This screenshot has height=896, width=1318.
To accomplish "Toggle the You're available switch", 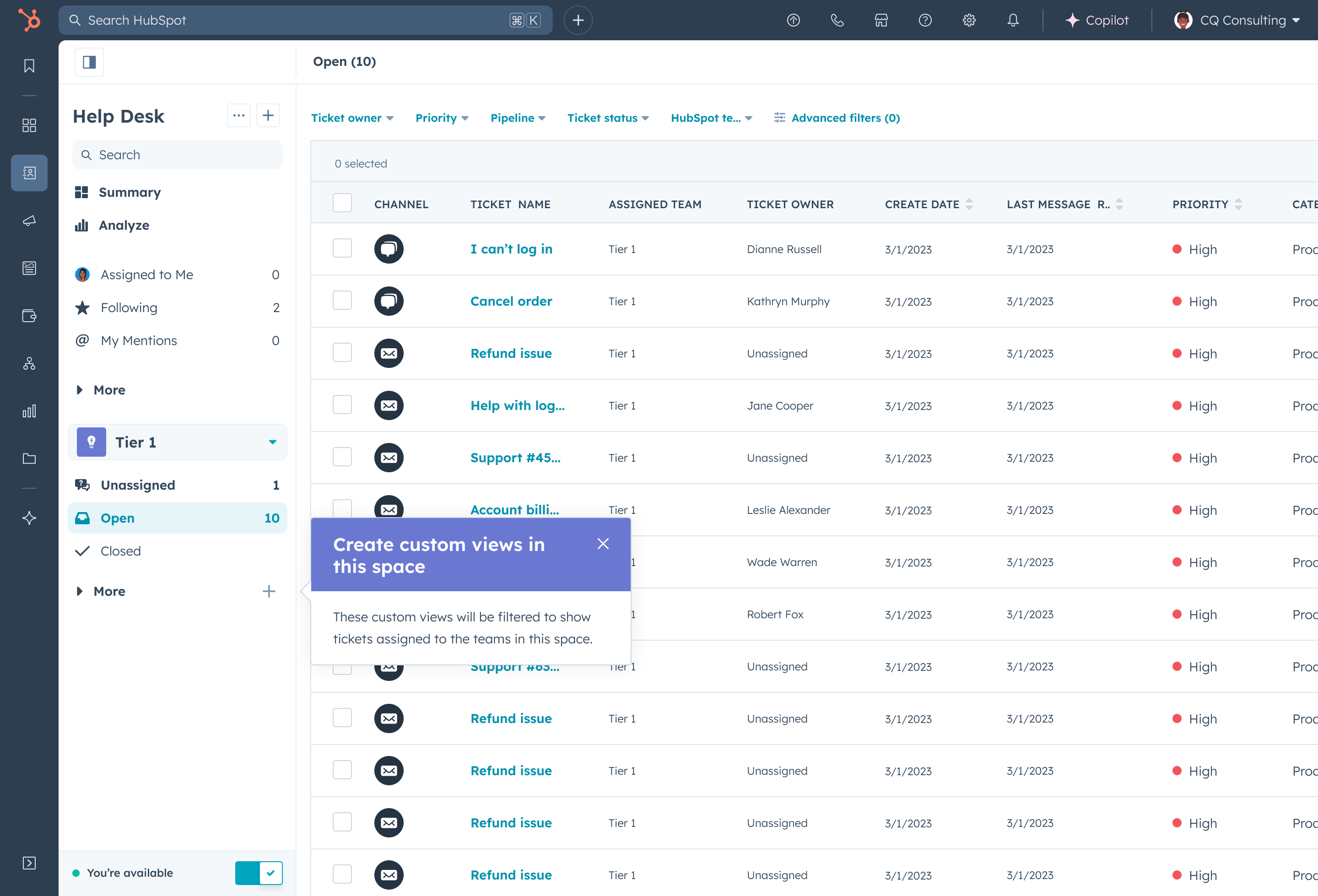I will [259, 873].
